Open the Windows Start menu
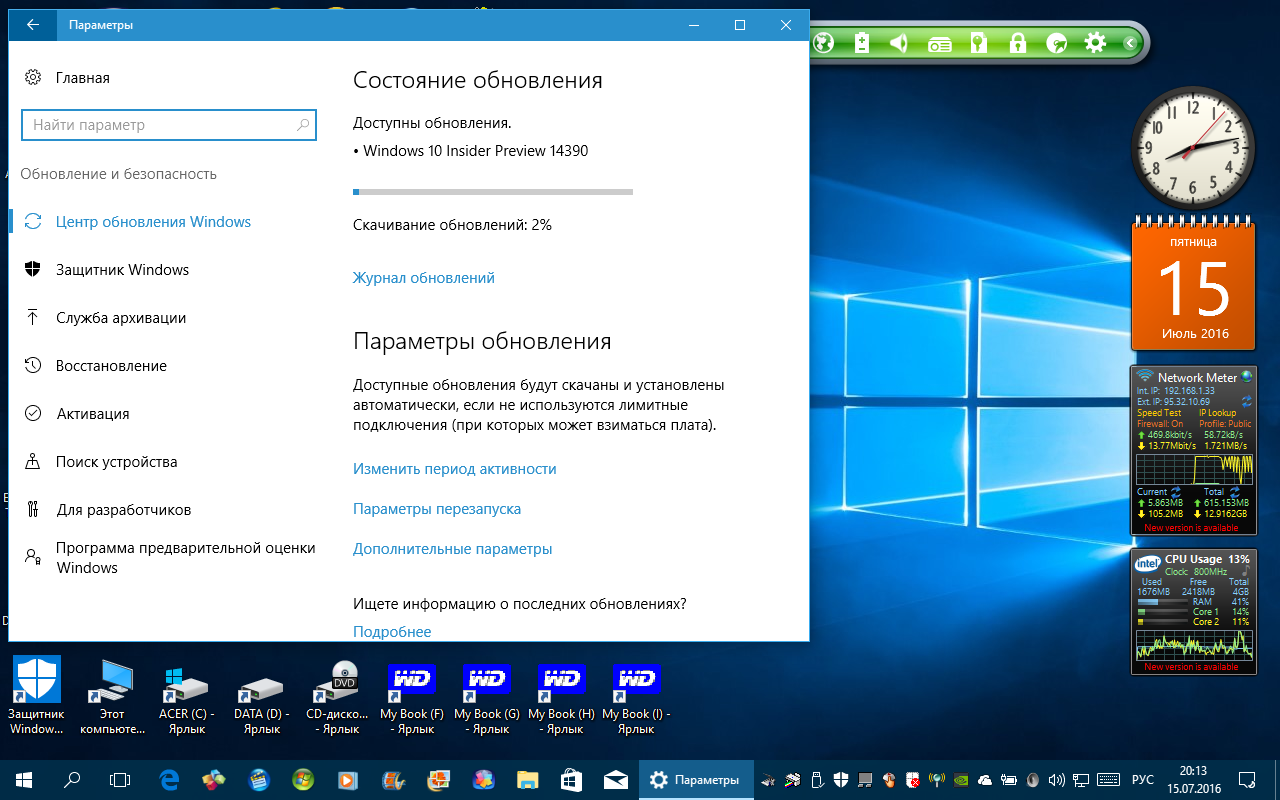The image size is (1280, 800). coord(24,780)
